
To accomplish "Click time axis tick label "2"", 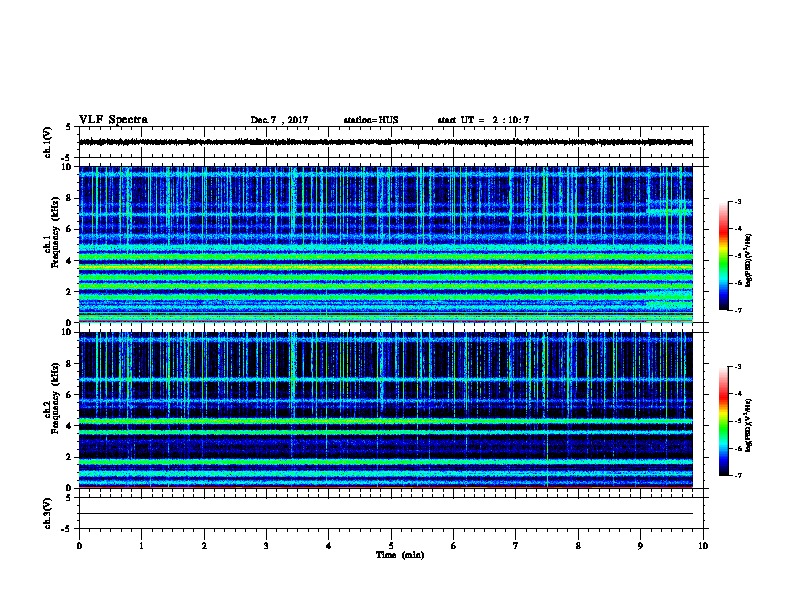I will (204, 546).
